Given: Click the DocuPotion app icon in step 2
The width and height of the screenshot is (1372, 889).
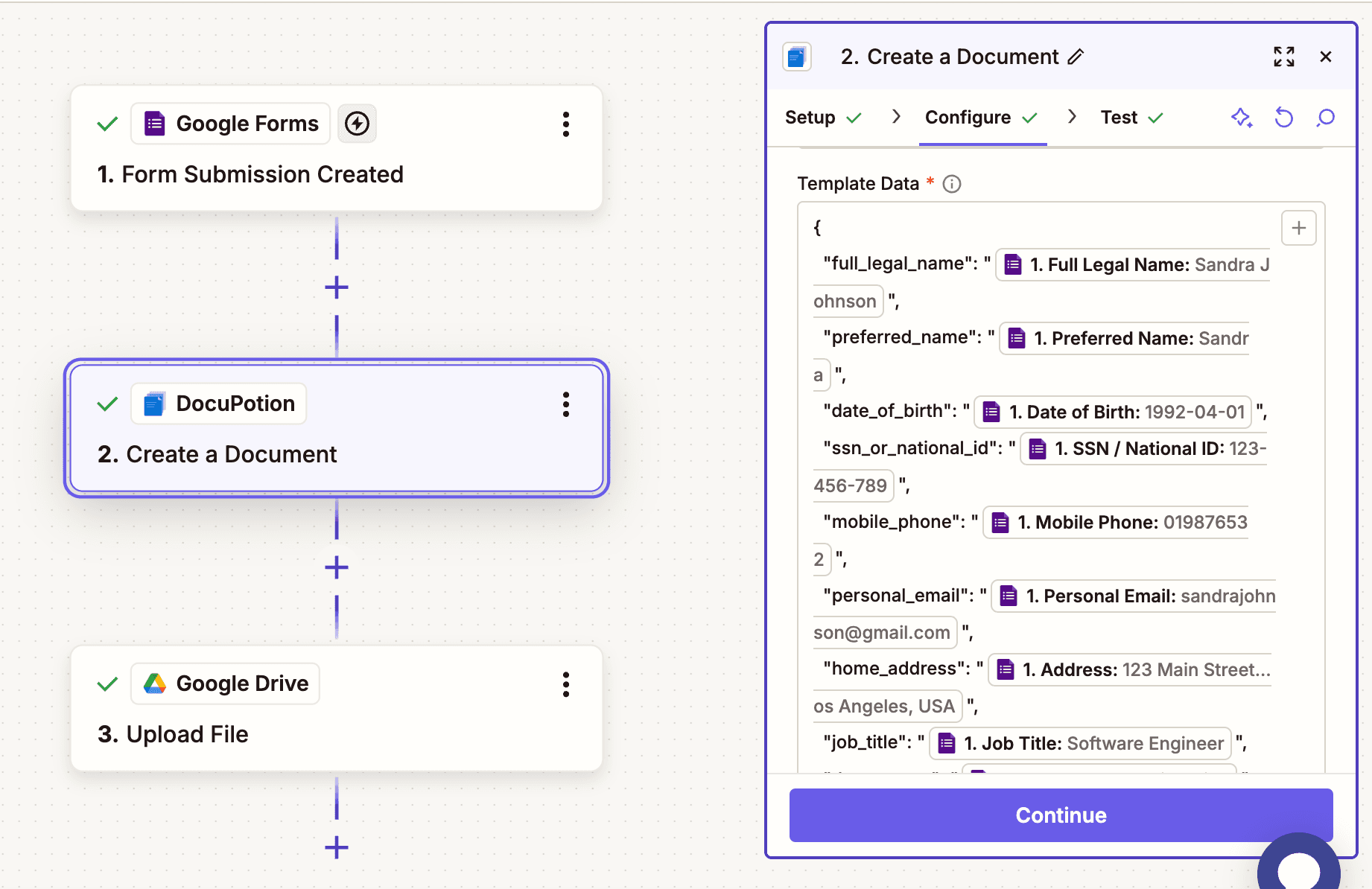Looking at the screenshot, I should coord(154,404).
